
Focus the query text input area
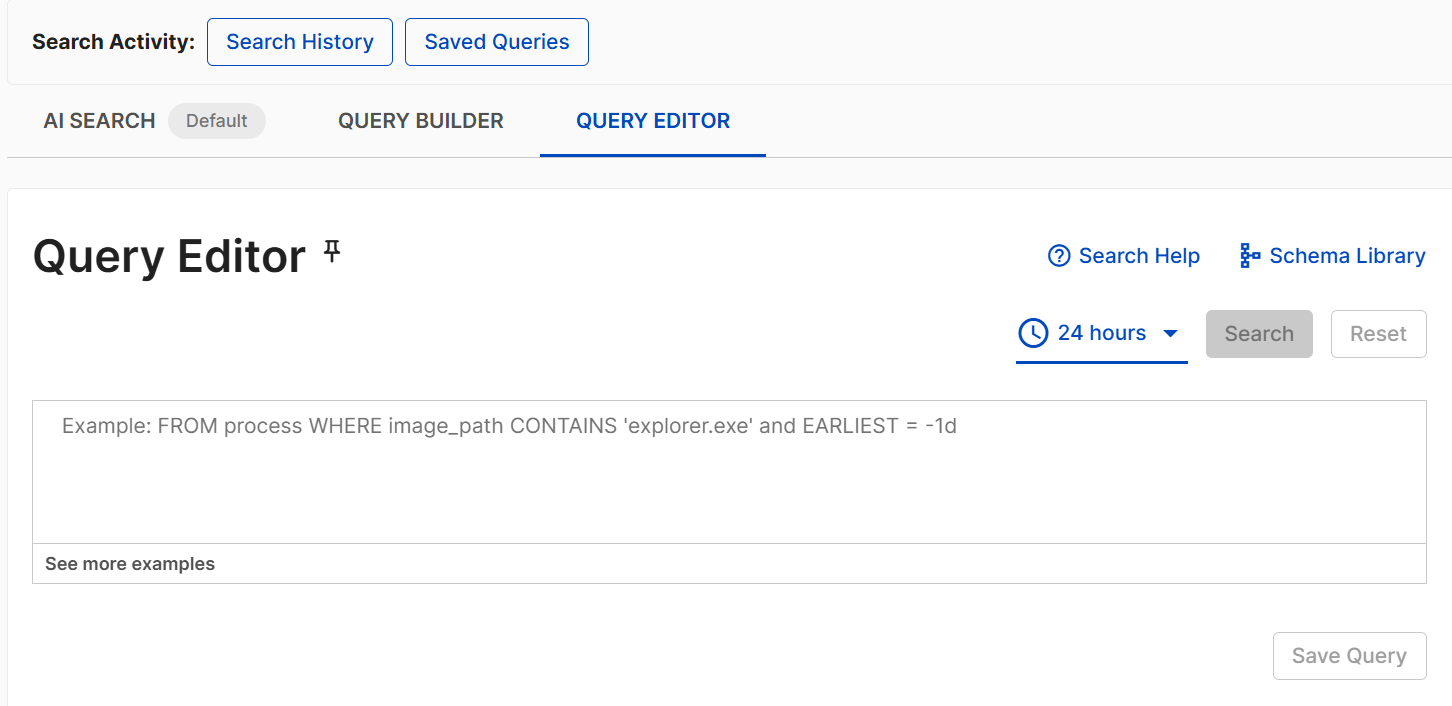coord(729,472)
